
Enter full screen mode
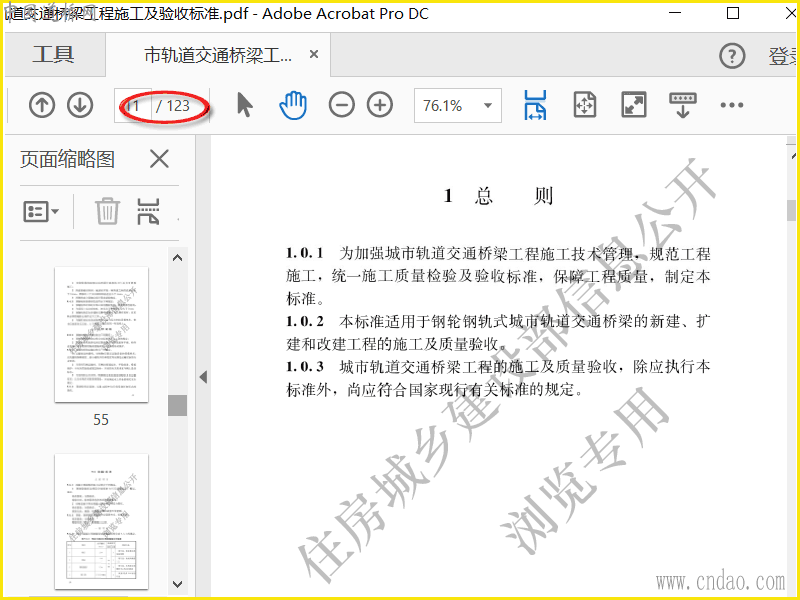[x=634, y=105]
